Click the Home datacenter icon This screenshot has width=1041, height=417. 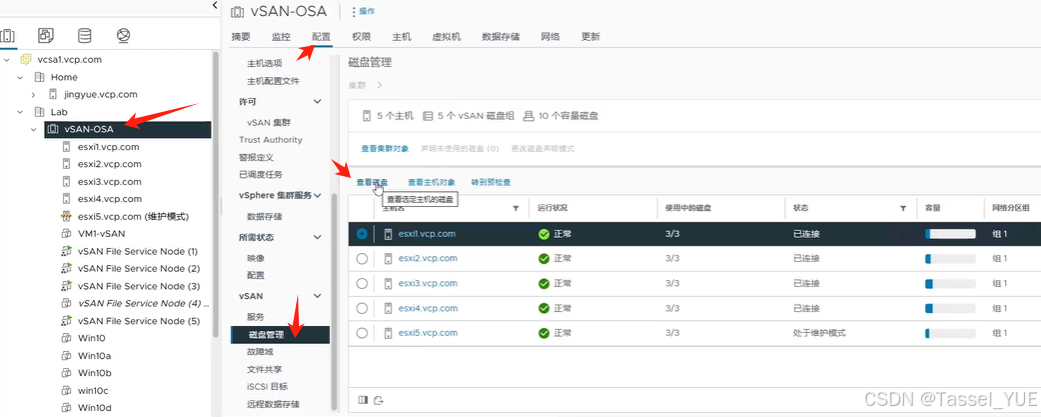point(39,77)
